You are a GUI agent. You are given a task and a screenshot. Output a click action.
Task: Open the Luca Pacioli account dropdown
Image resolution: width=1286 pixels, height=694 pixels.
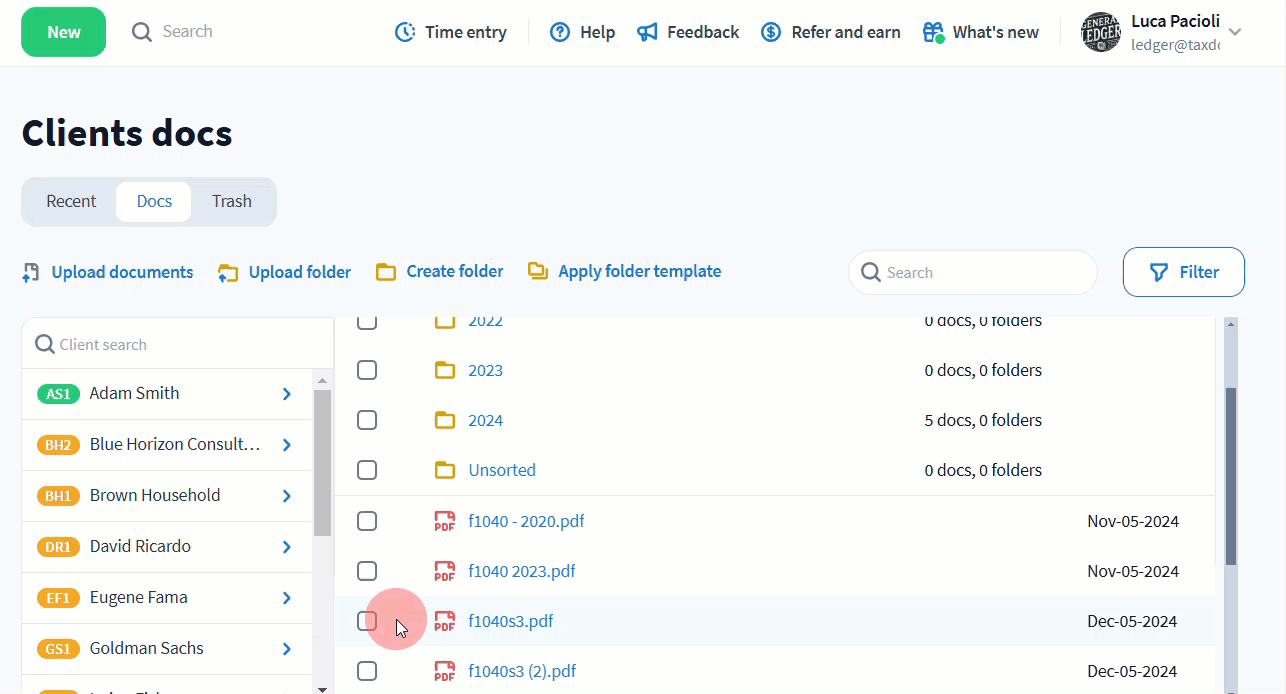[1235, 32]
